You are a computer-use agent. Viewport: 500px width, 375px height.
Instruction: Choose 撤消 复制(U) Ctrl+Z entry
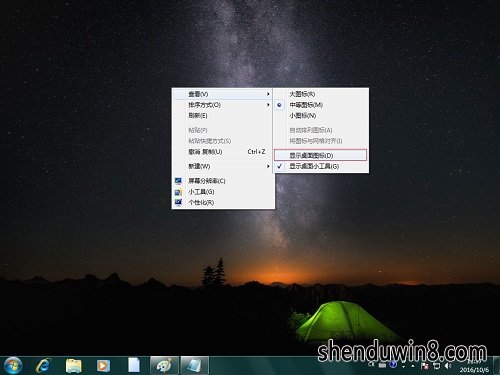click(223, 152)
